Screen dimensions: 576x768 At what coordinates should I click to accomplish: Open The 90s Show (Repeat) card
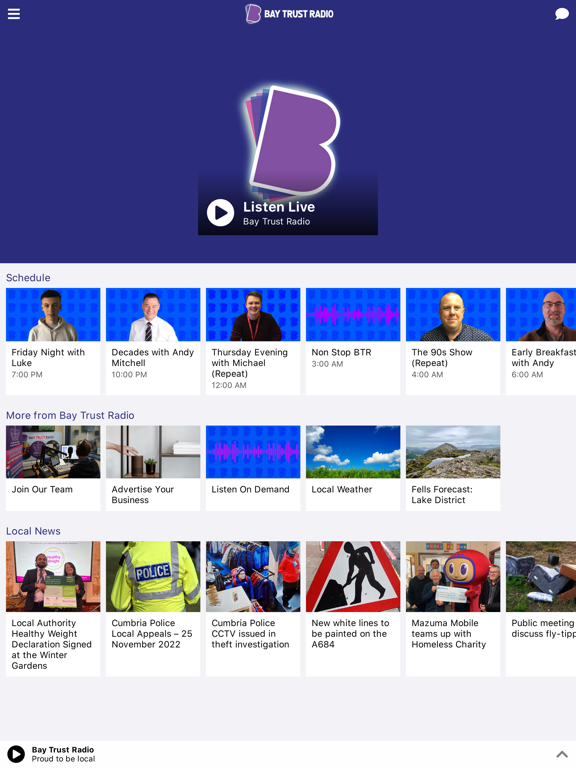(453, 341)
